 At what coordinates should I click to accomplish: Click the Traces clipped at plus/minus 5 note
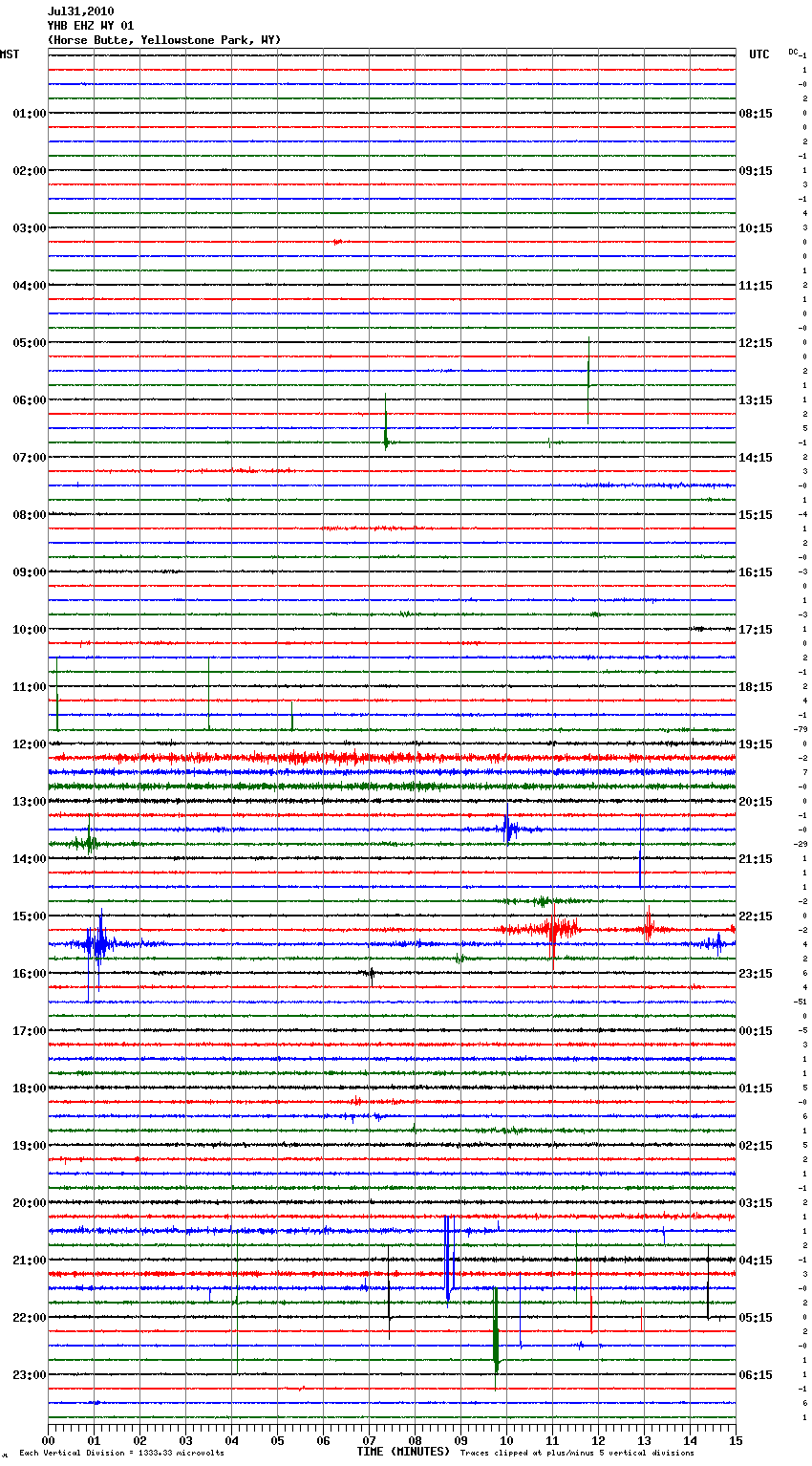577,1453
